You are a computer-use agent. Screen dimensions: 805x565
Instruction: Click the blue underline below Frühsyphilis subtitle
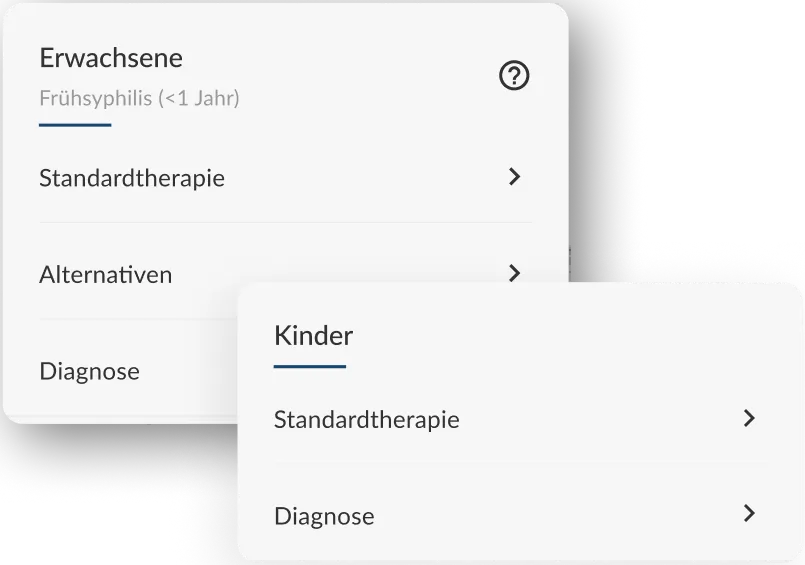[75, 125]
